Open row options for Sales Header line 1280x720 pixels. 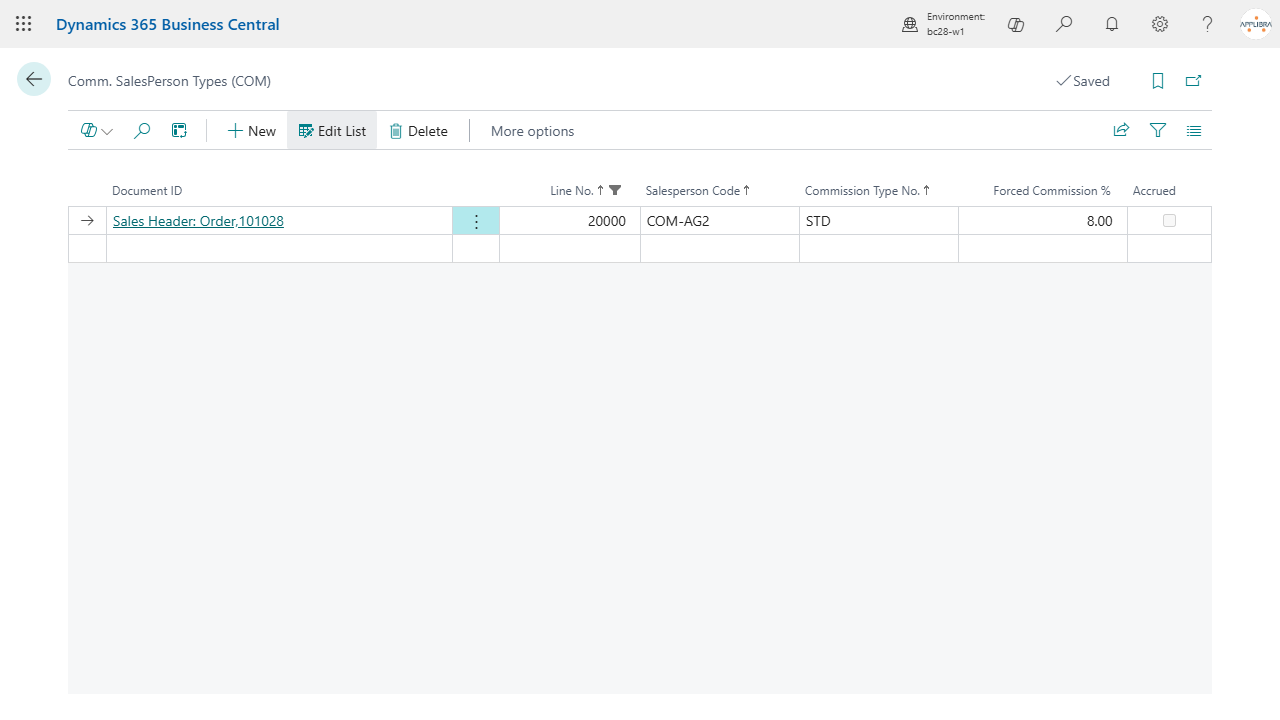(476, 221)
